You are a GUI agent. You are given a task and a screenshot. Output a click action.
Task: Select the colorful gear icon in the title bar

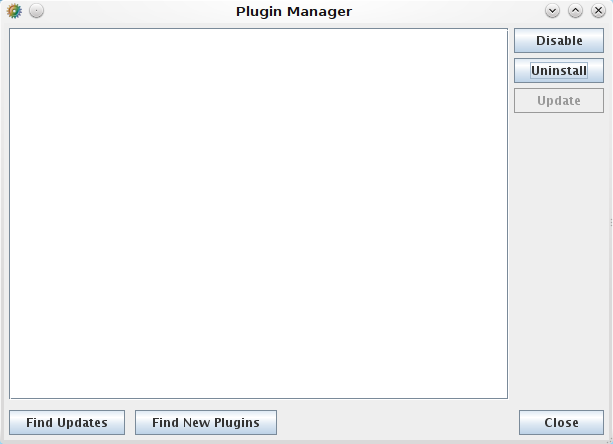[x=14, y=11]
